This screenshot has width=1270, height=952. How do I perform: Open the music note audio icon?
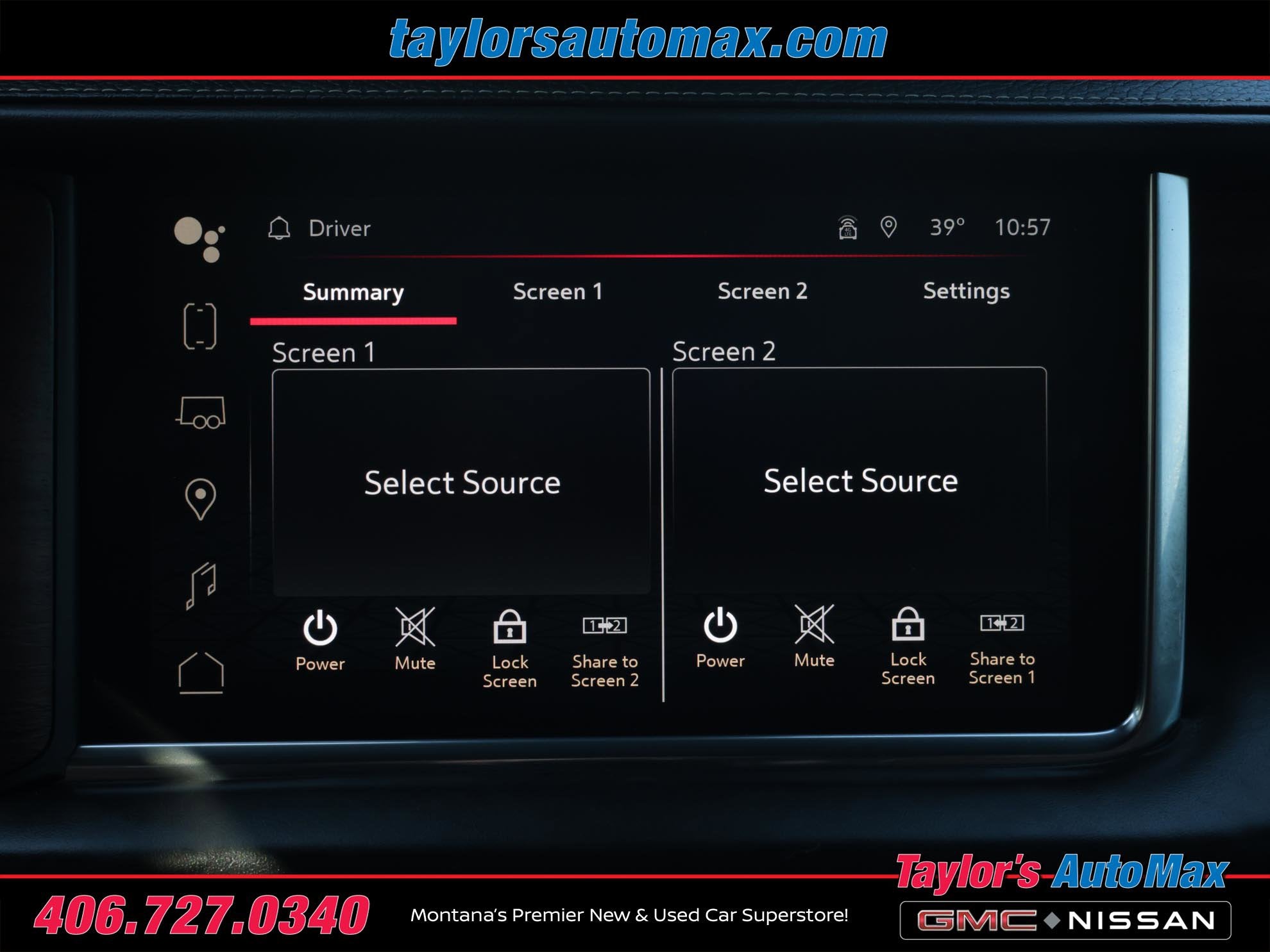click(x=201, y=585)
